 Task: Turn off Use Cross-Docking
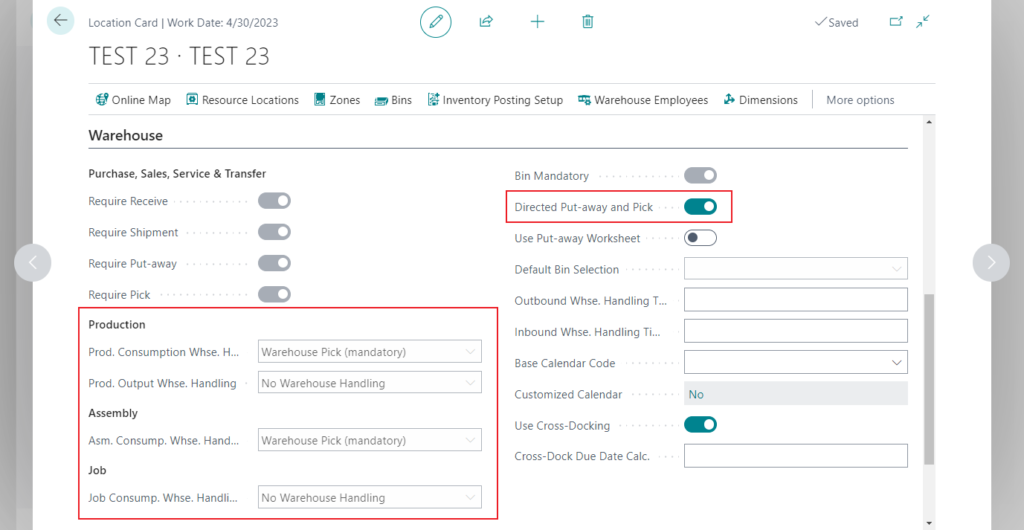tap(700, 425)
